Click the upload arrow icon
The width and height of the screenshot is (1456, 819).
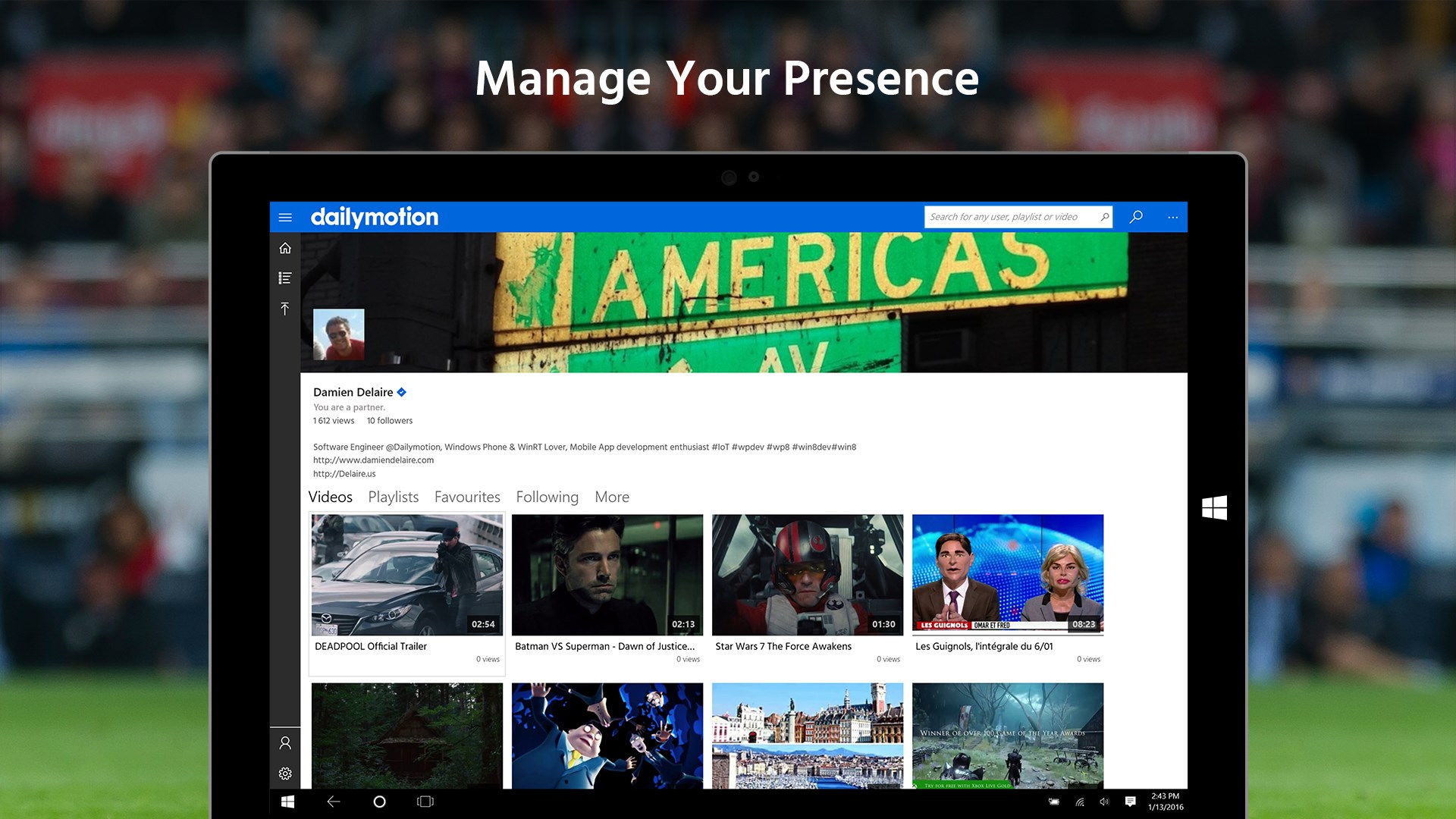tap(285, 309)
